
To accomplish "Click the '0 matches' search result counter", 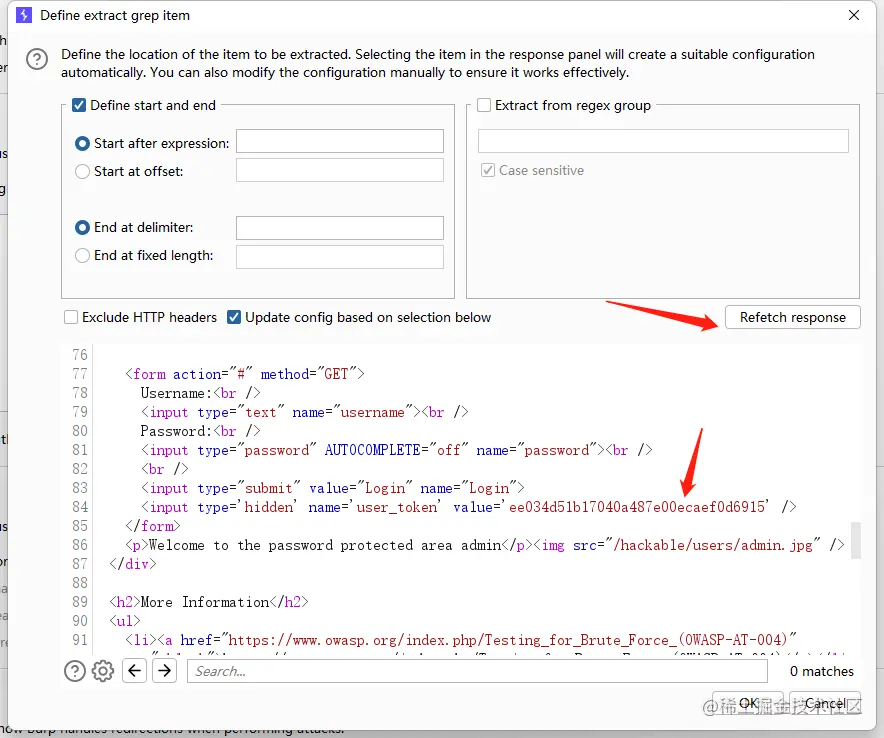I will (x=821, y=671).
